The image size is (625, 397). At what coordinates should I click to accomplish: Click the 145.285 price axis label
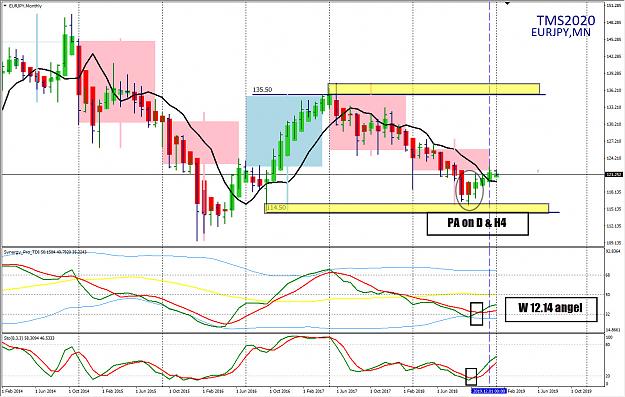click(613, 39)
